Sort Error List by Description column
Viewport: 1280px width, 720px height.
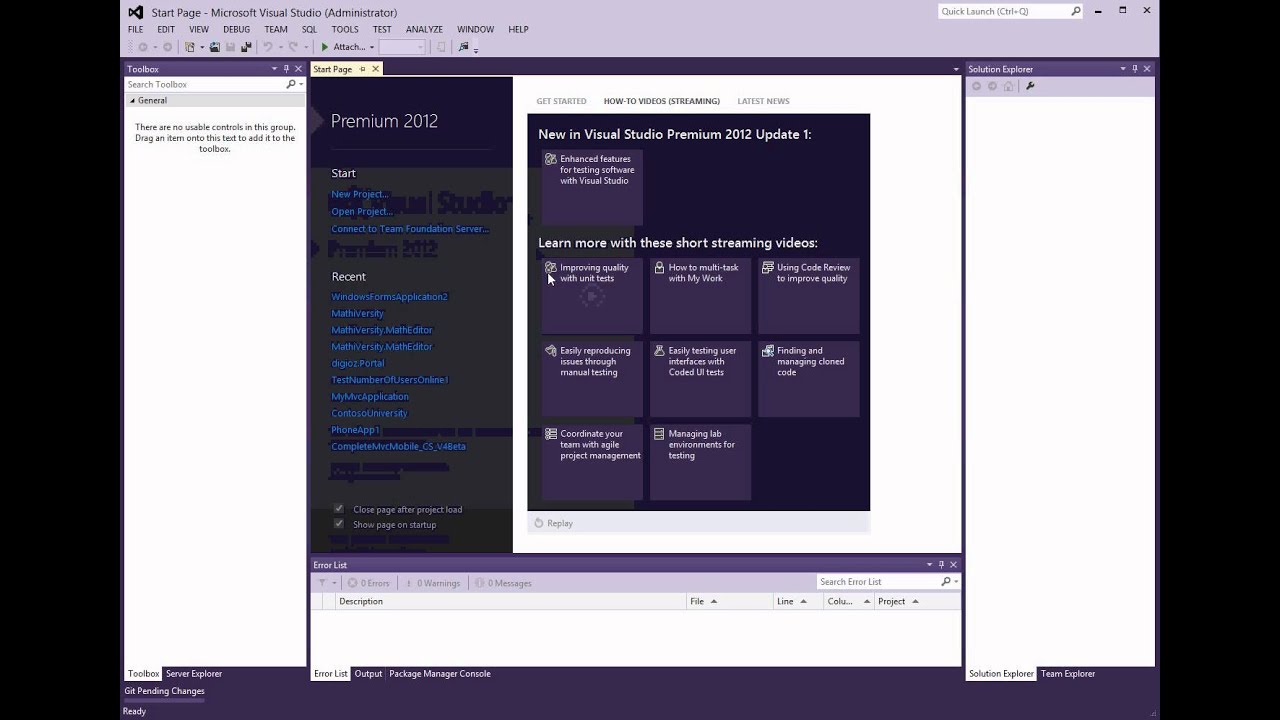[511, 601]
